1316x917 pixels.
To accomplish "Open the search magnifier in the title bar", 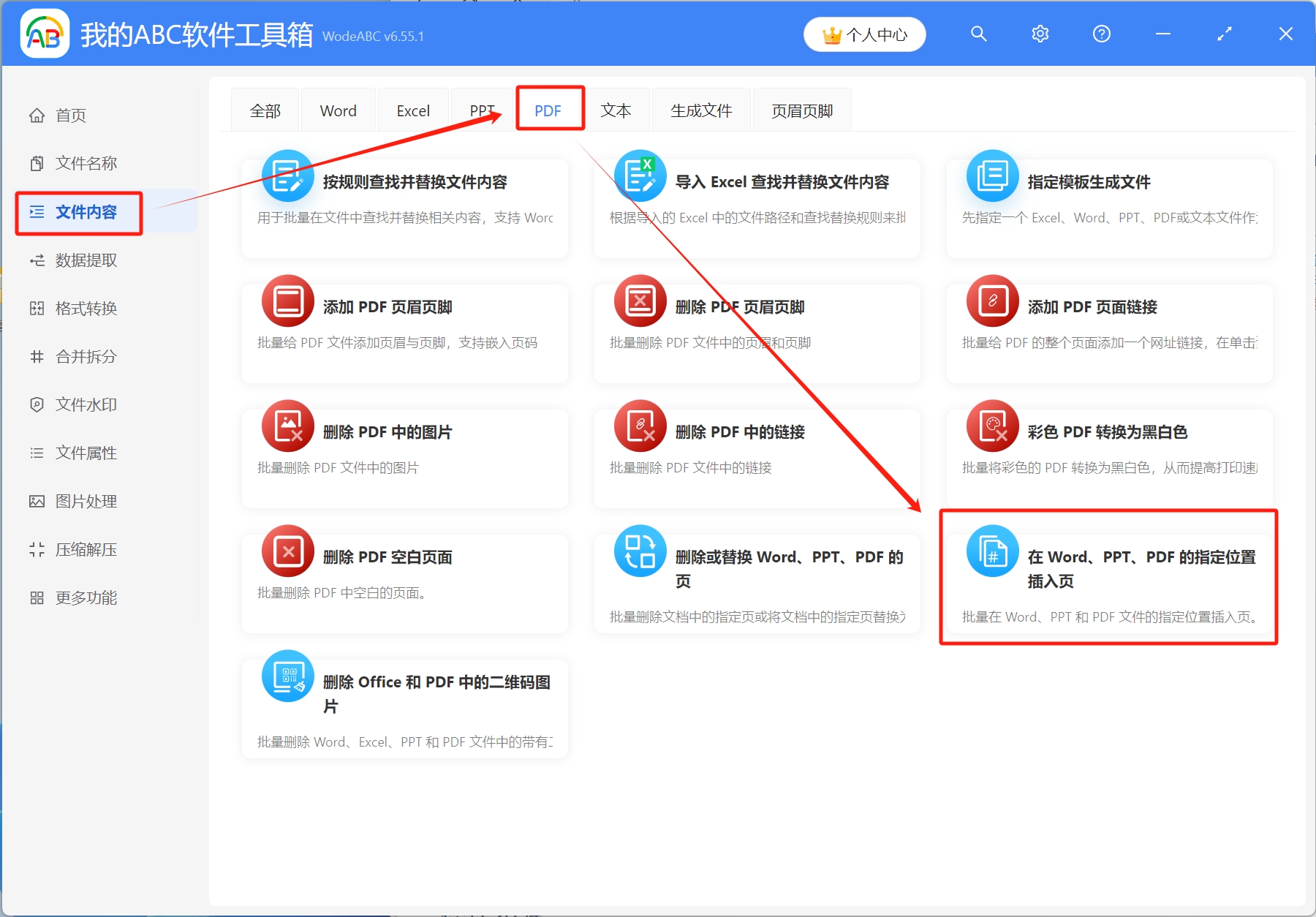I will coord(978,34).
